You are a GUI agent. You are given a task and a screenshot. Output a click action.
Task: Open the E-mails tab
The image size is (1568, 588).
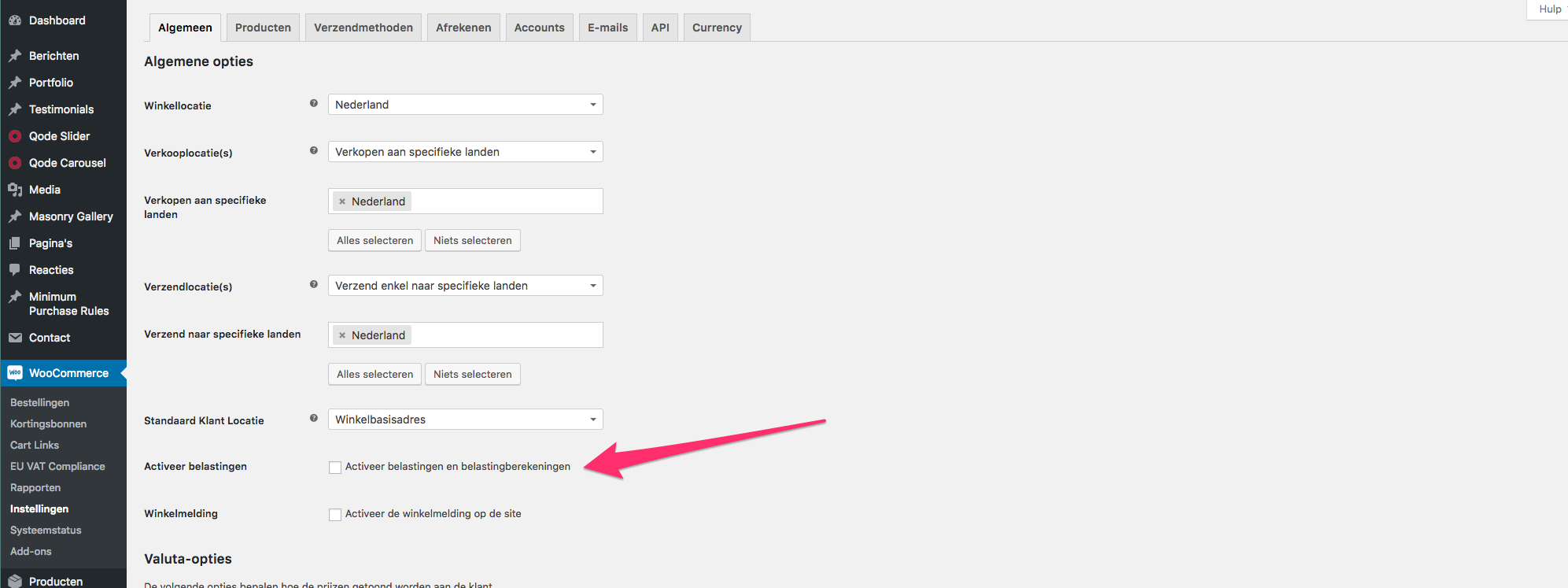point(608,28)
